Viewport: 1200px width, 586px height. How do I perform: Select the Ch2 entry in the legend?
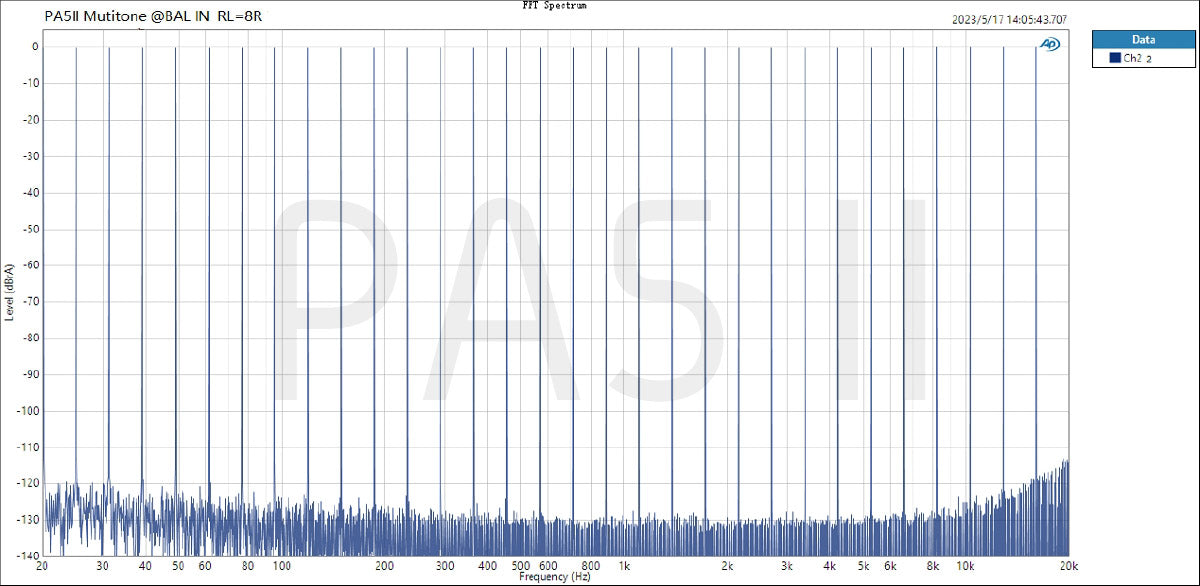[1136, 59]
